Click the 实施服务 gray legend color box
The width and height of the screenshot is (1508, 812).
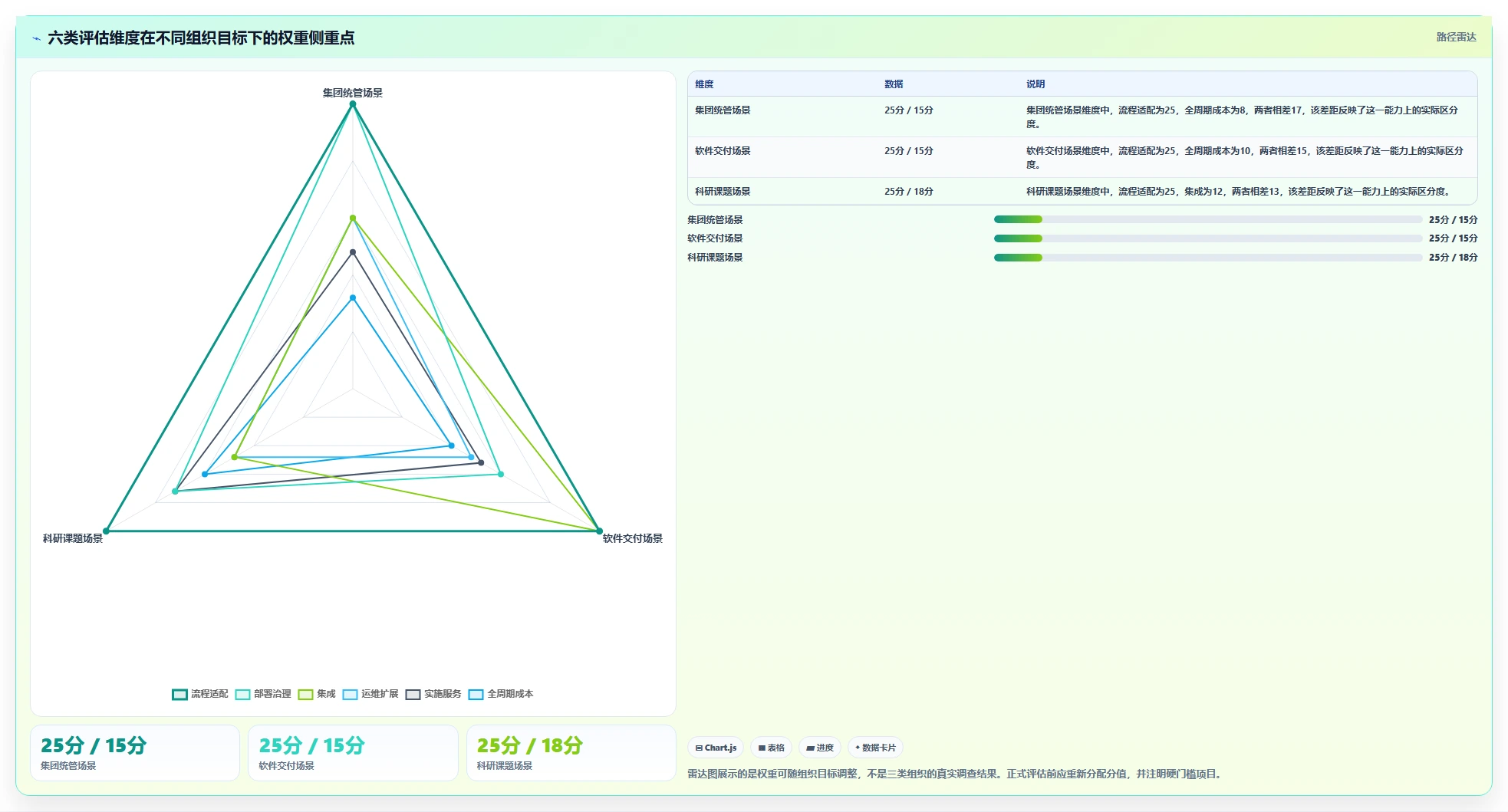coord(413,695)
